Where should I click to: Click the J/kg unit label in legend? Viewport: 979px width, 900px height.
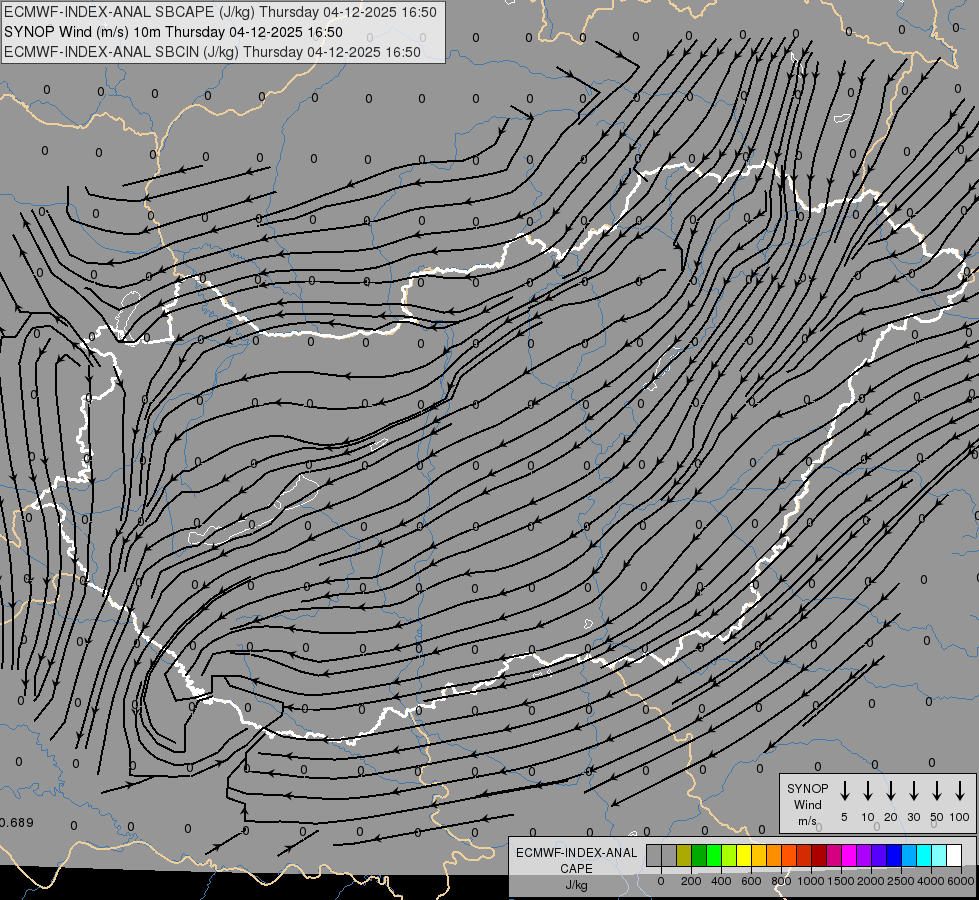(576, 885)
